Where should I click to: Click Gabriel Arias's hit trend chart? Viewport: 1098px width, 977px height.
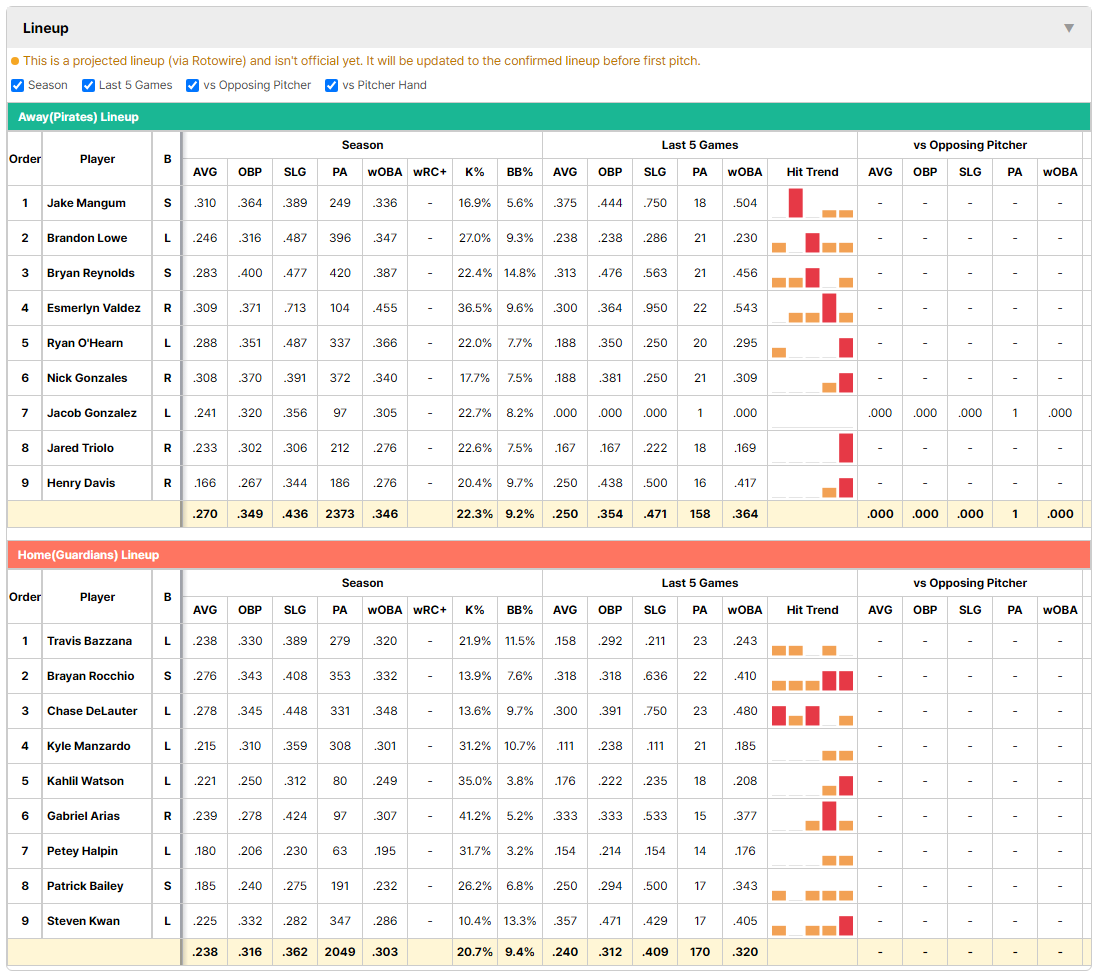coord(812,816)
